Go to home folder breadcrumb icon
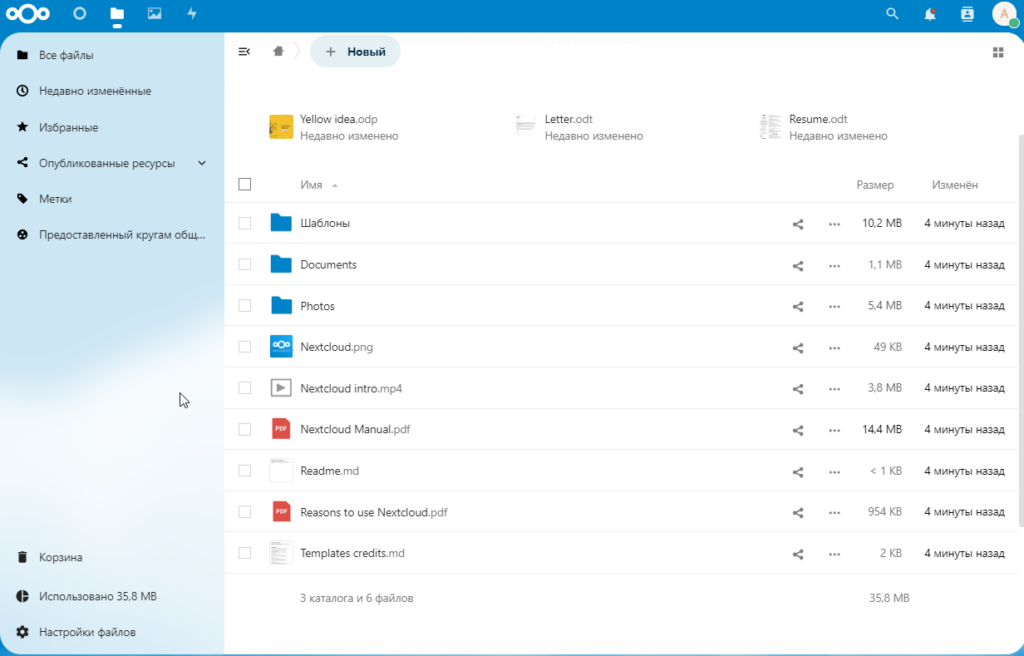 [278, 52]
